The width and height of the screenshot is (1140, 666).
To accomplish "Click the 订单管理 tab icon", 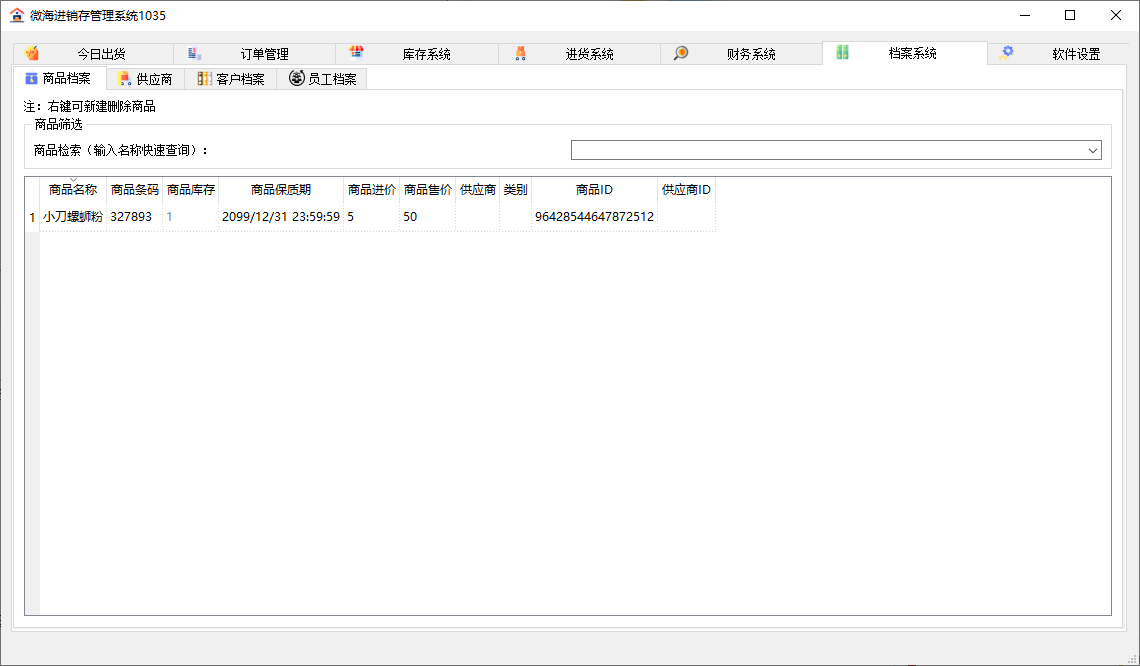I will point(195,54).
